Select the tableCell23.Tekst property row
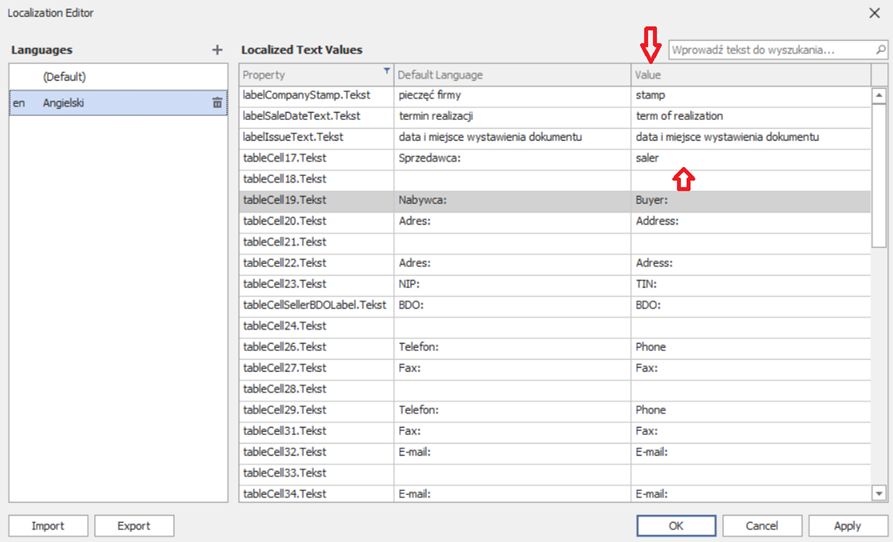This screenshot has height=542, width=893. point(315,284)
